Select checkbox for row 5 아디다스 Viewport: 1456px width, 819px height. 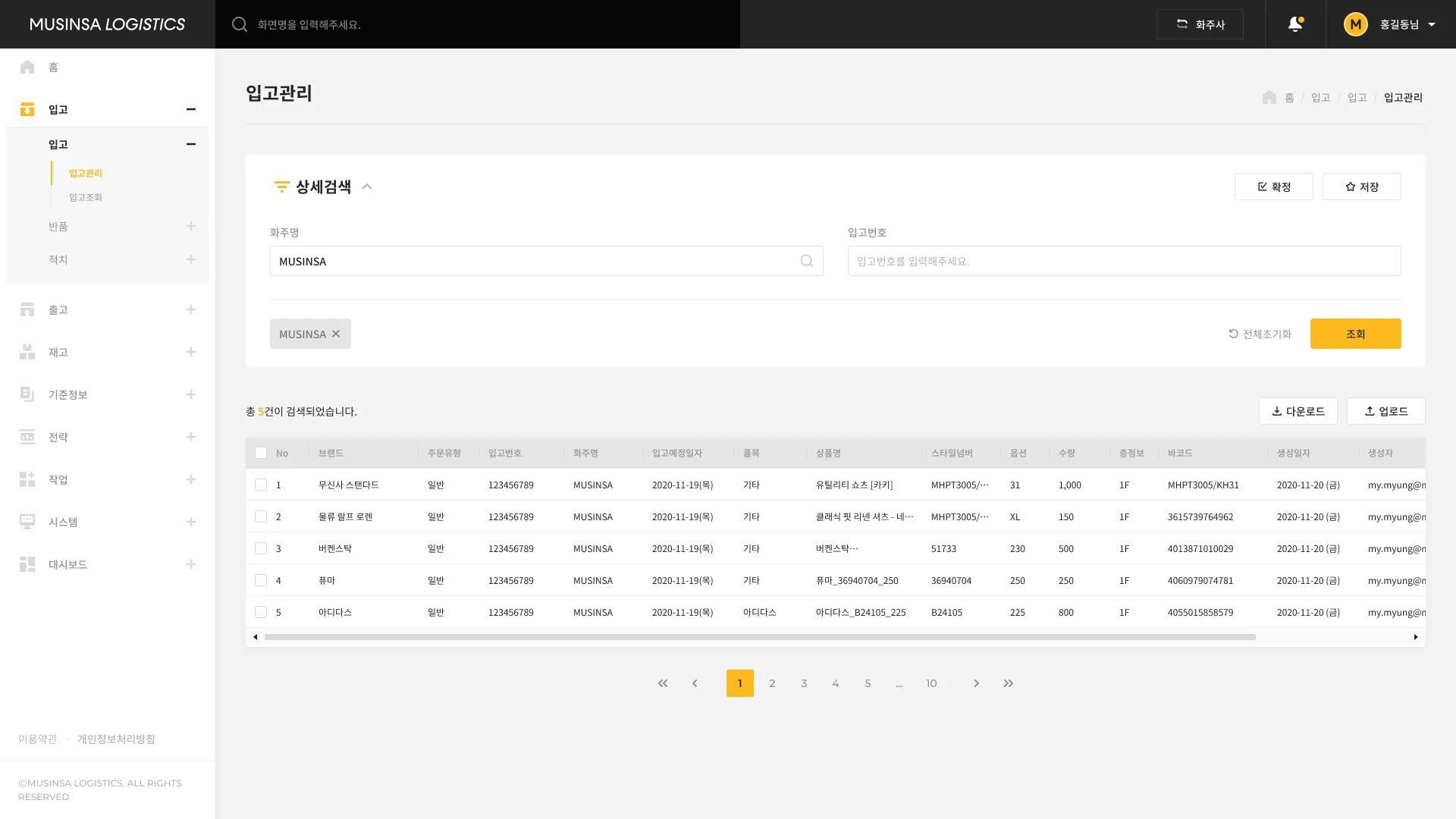(261, 612)
